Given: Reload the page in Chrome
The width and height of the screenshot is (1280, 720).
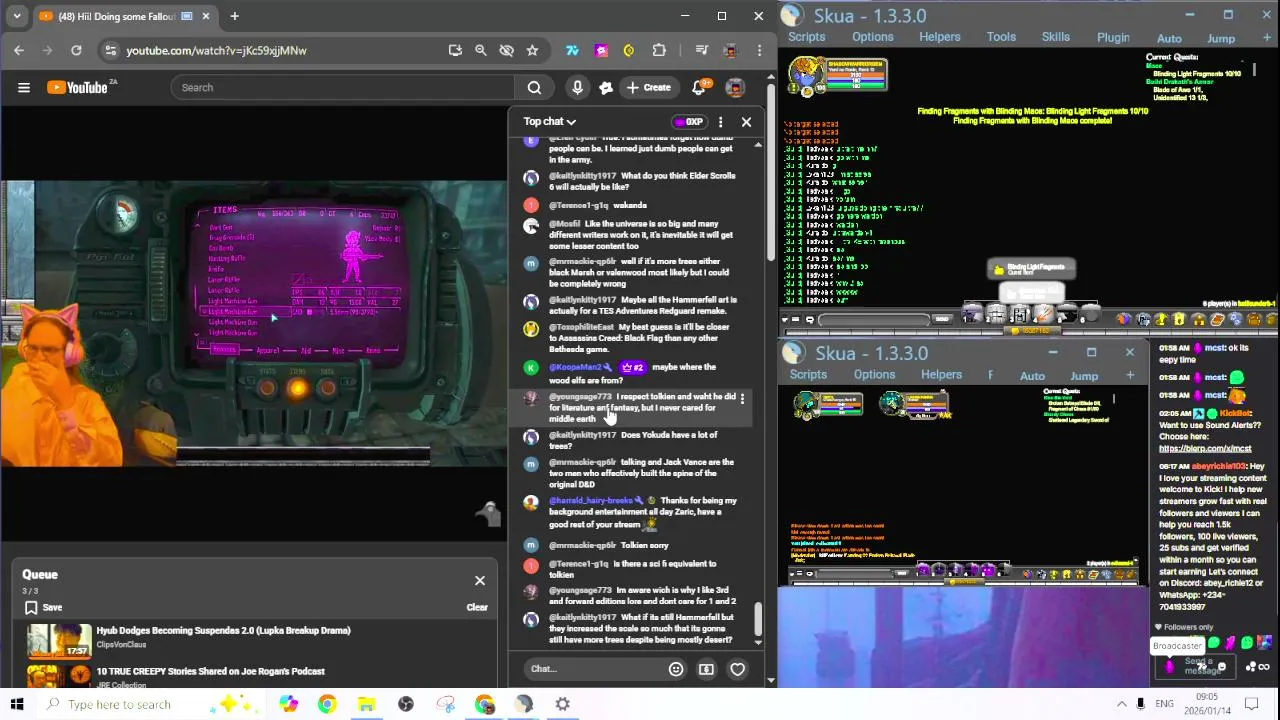Looking at the screenshot, I should (76, 50).
